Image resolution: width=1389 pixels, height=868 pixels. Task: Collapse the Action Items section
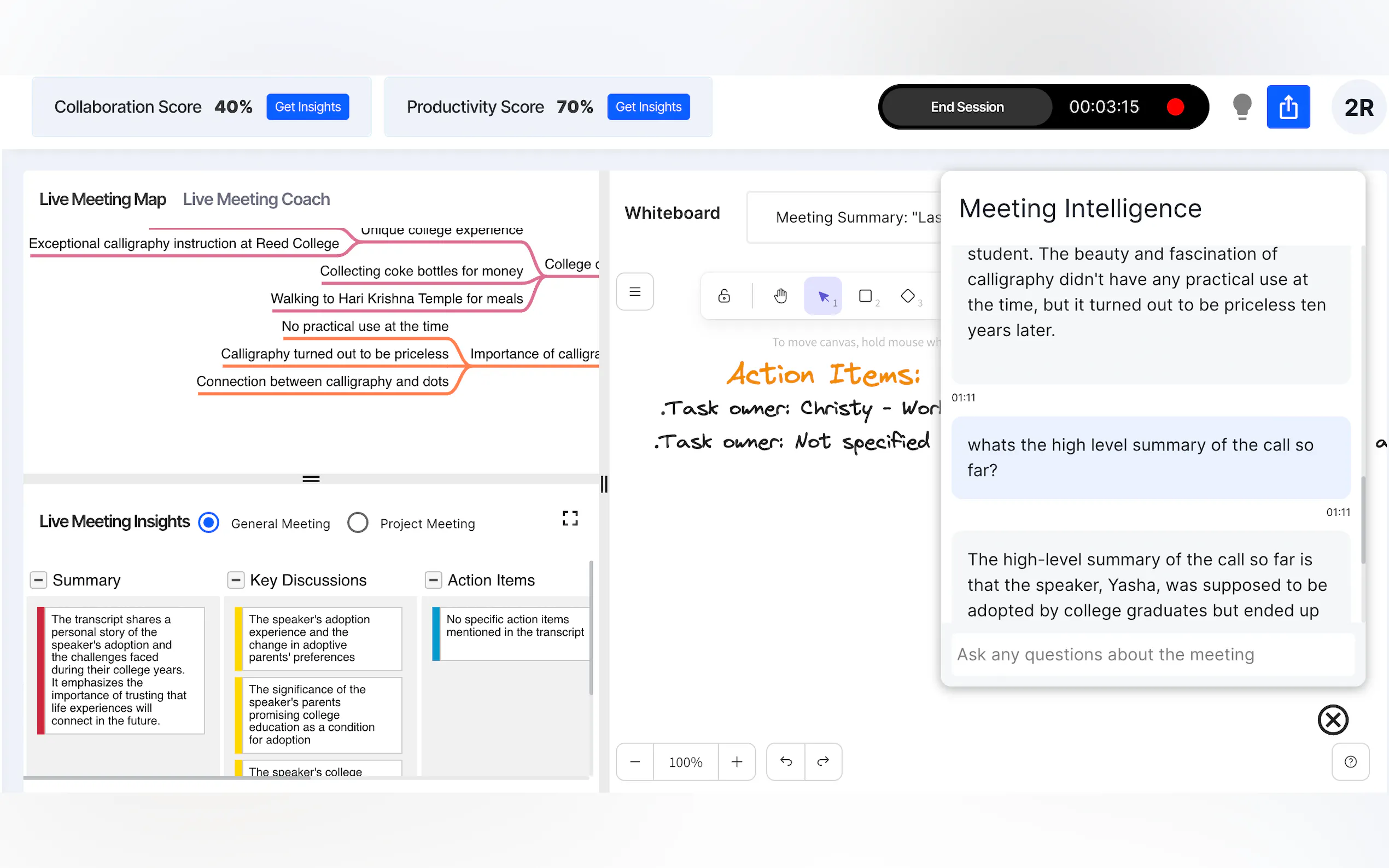click(433, 580)
